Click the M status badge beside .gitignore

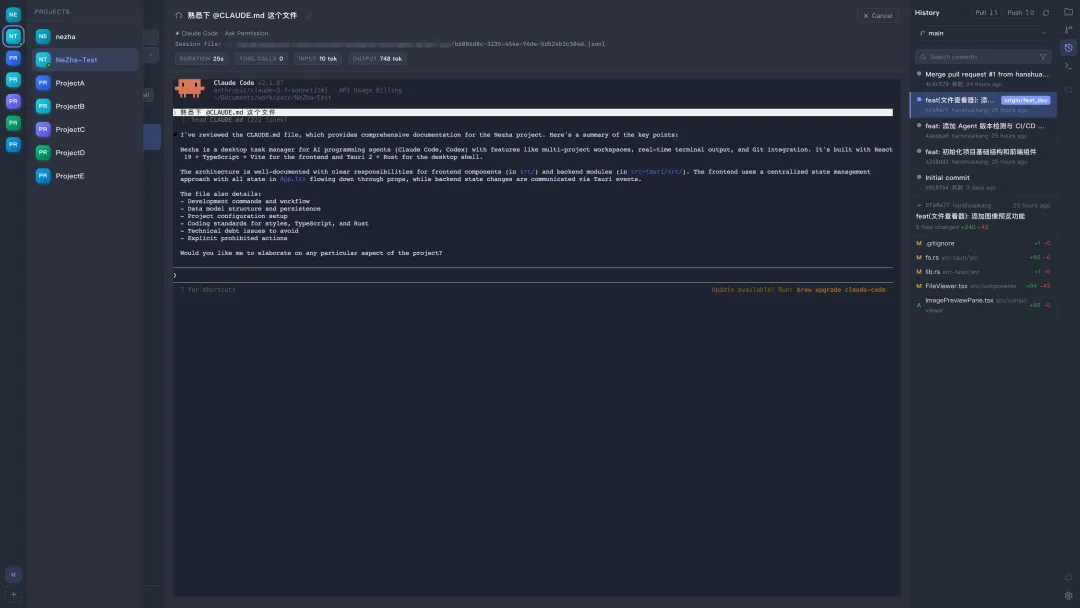[919, 243]
